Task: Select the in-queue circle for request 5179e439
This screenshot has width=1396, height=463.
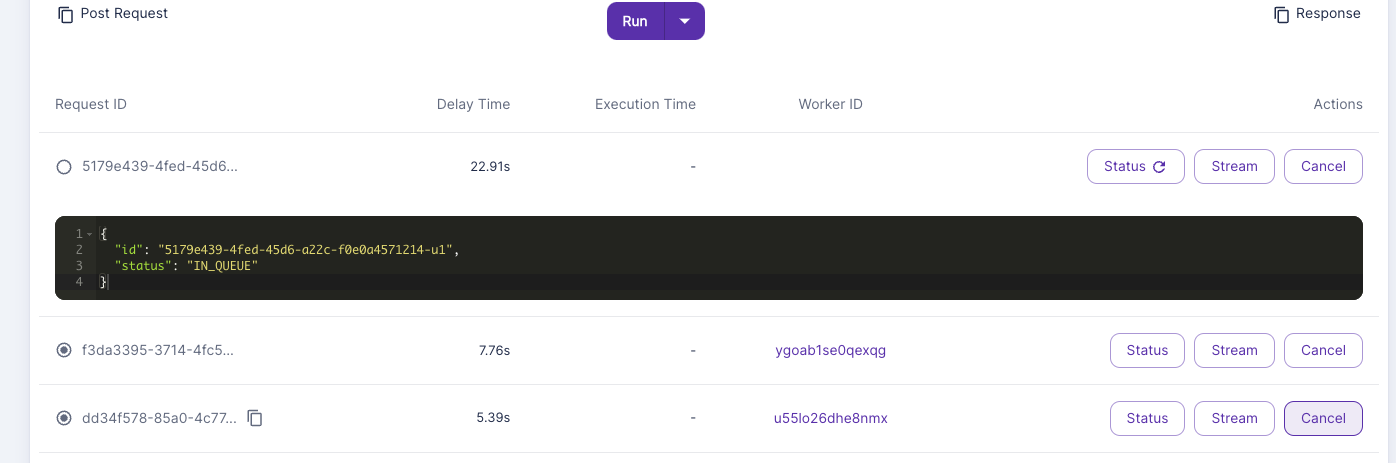Action: click(x=64, y=167)
